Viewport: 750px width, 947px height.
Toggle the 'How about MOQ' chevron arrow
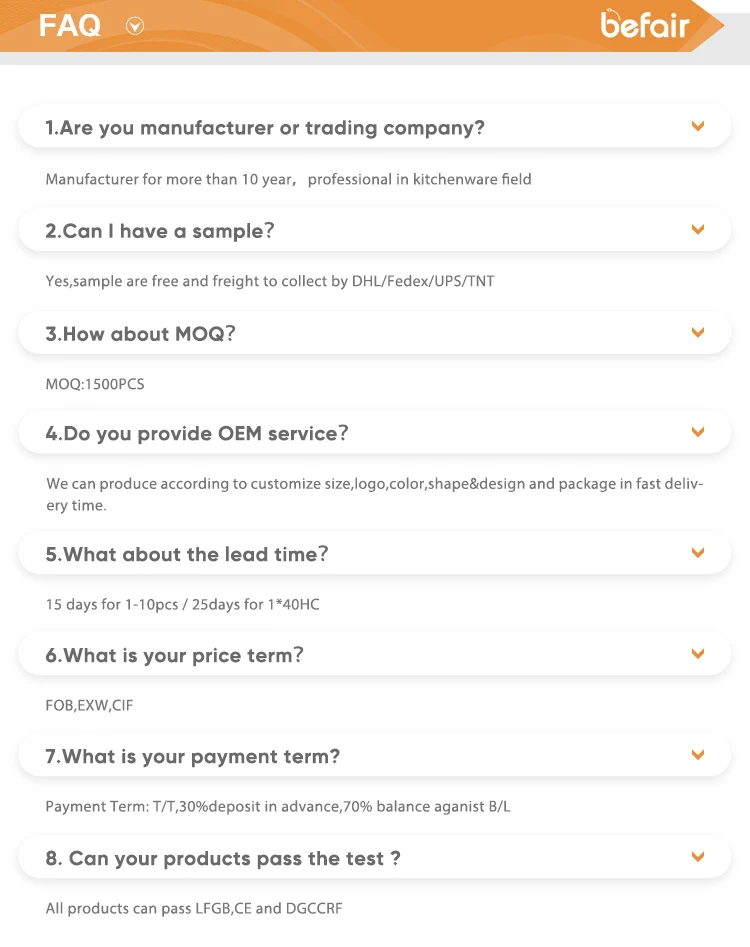[x=698, y=332]
